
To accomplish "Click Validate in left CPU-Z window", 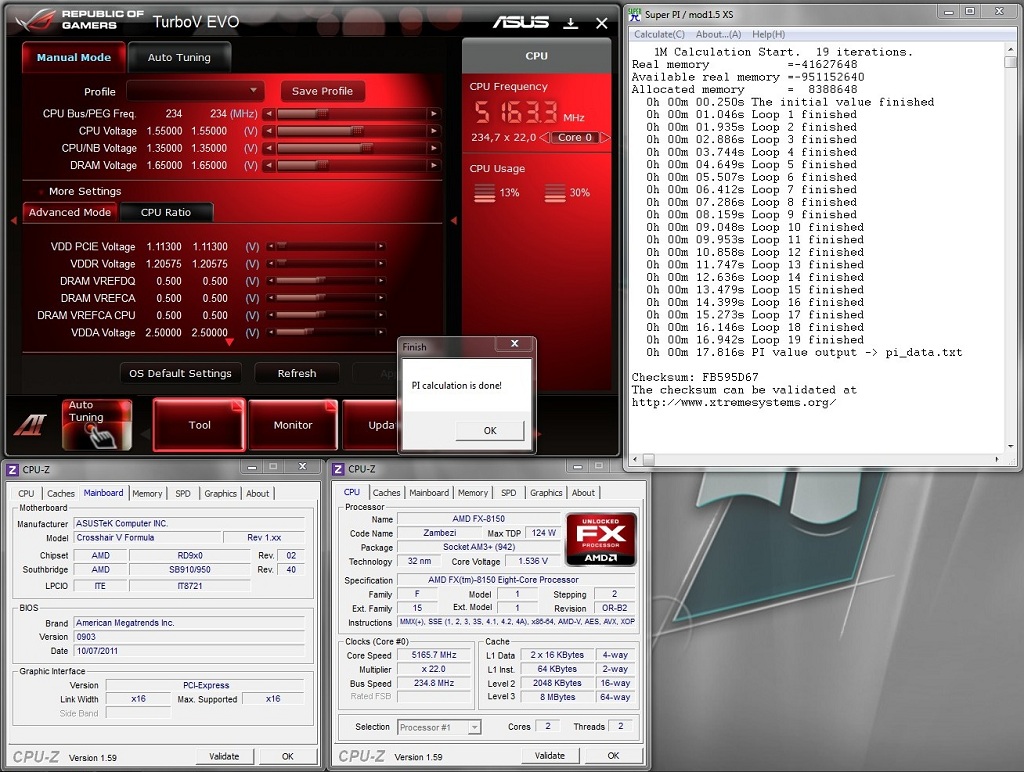I will [x=224, y=756].
